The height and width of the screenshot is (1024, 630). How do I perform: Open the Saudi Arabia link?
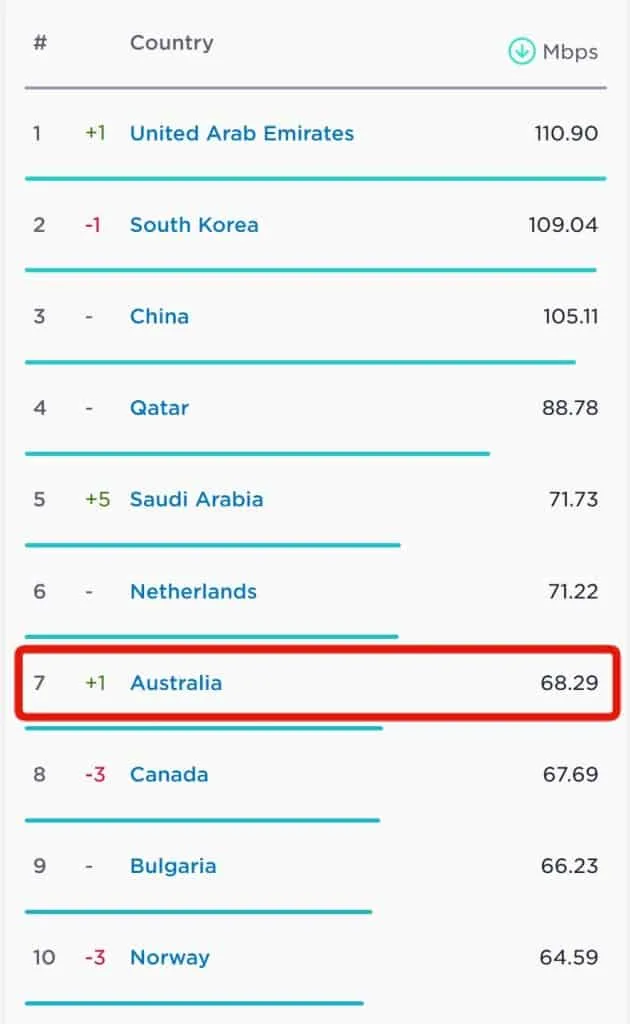196,499
